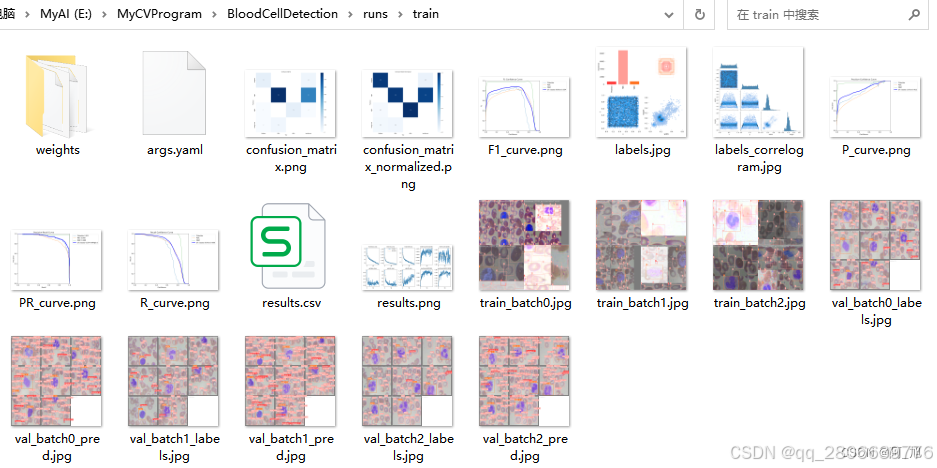Click the weights folder name label
The image size is (937, 468).
(57, 150)
